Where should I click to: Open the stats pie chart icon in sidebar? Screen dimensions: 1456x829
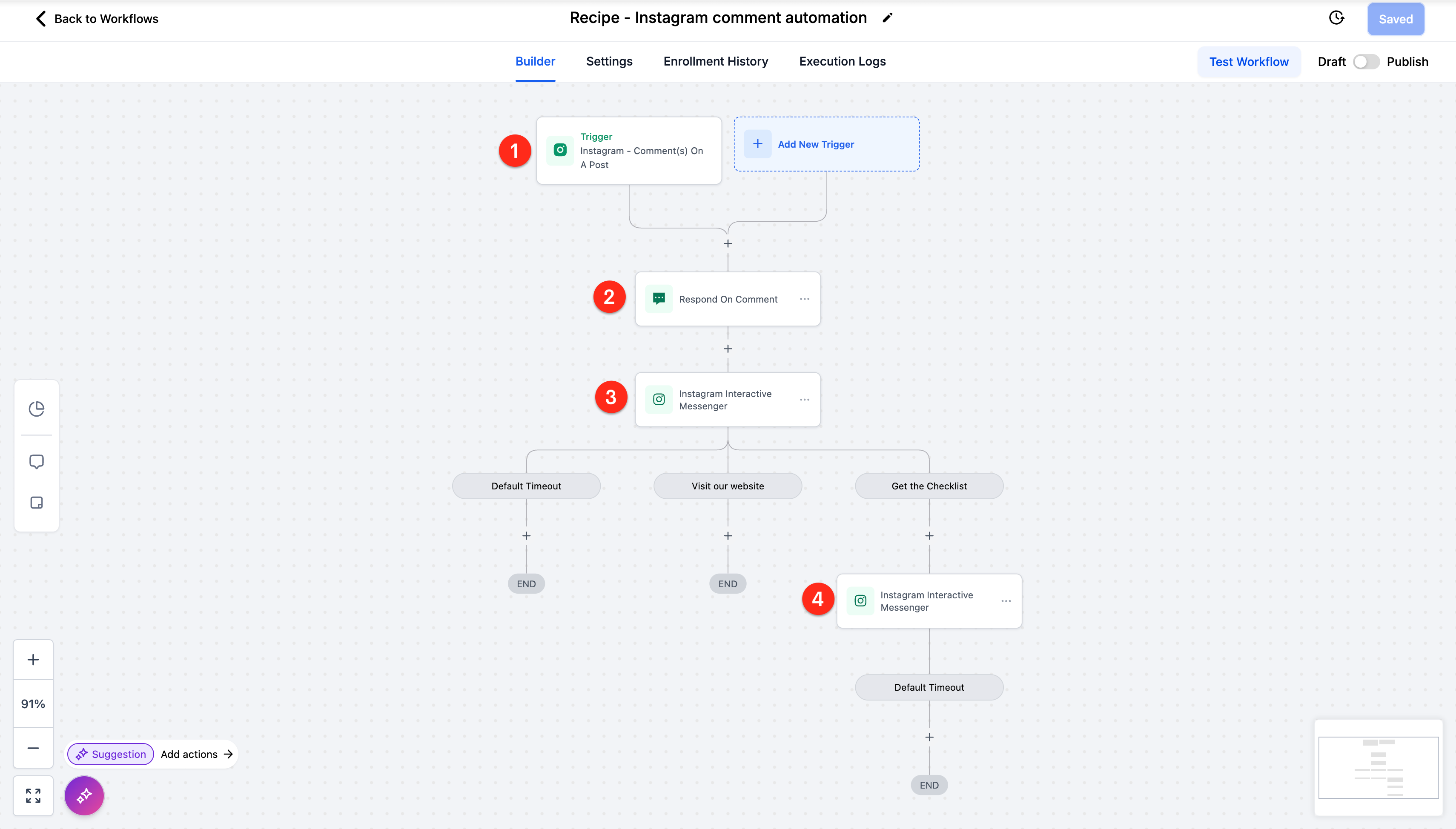(x=37, y=409)
